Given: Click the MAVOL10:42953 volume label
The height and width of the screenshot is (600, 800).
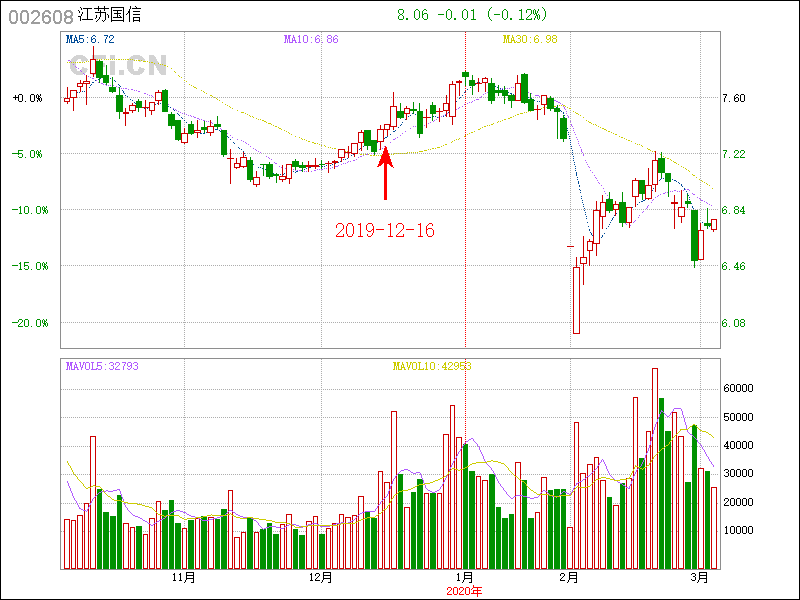Looking at the screenshot, I should coord(431,366).
